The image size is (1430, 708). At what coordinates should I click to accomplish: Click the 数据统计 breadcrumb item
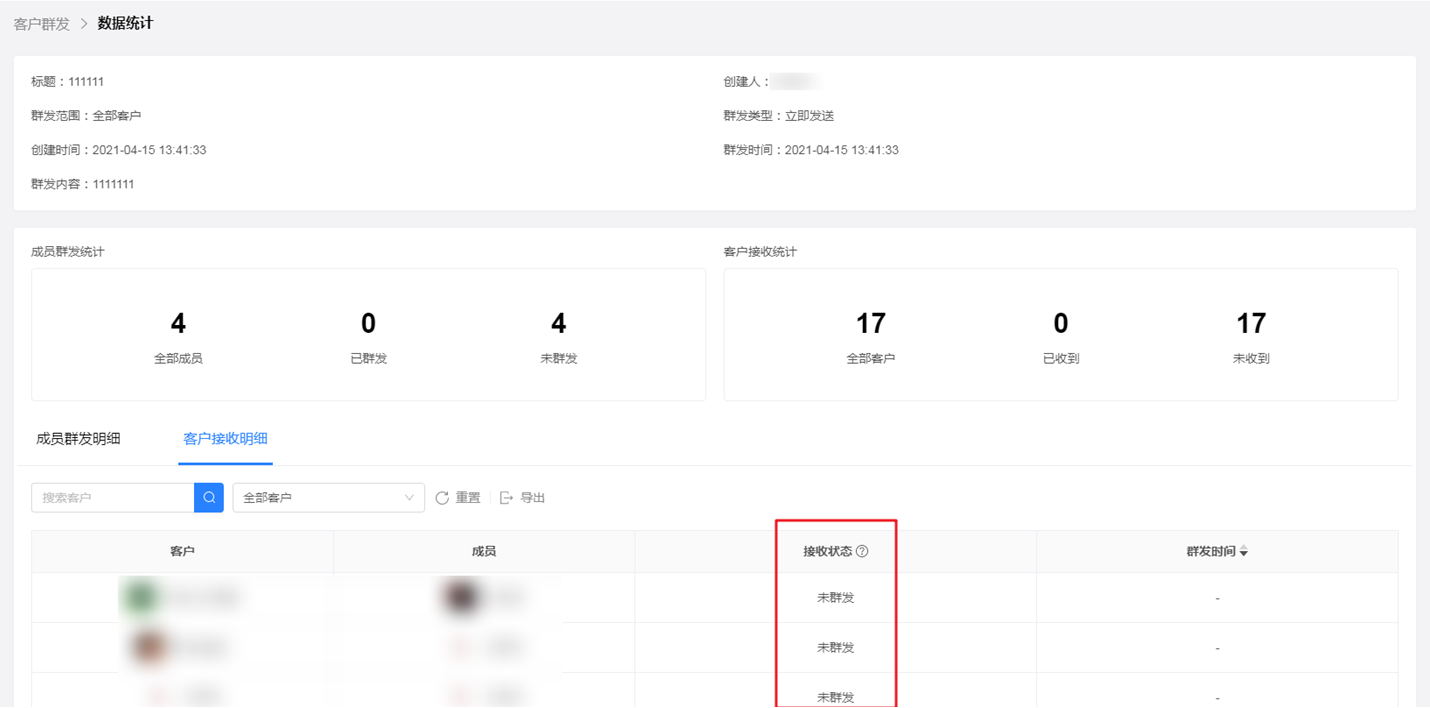(x=125, y=23)
